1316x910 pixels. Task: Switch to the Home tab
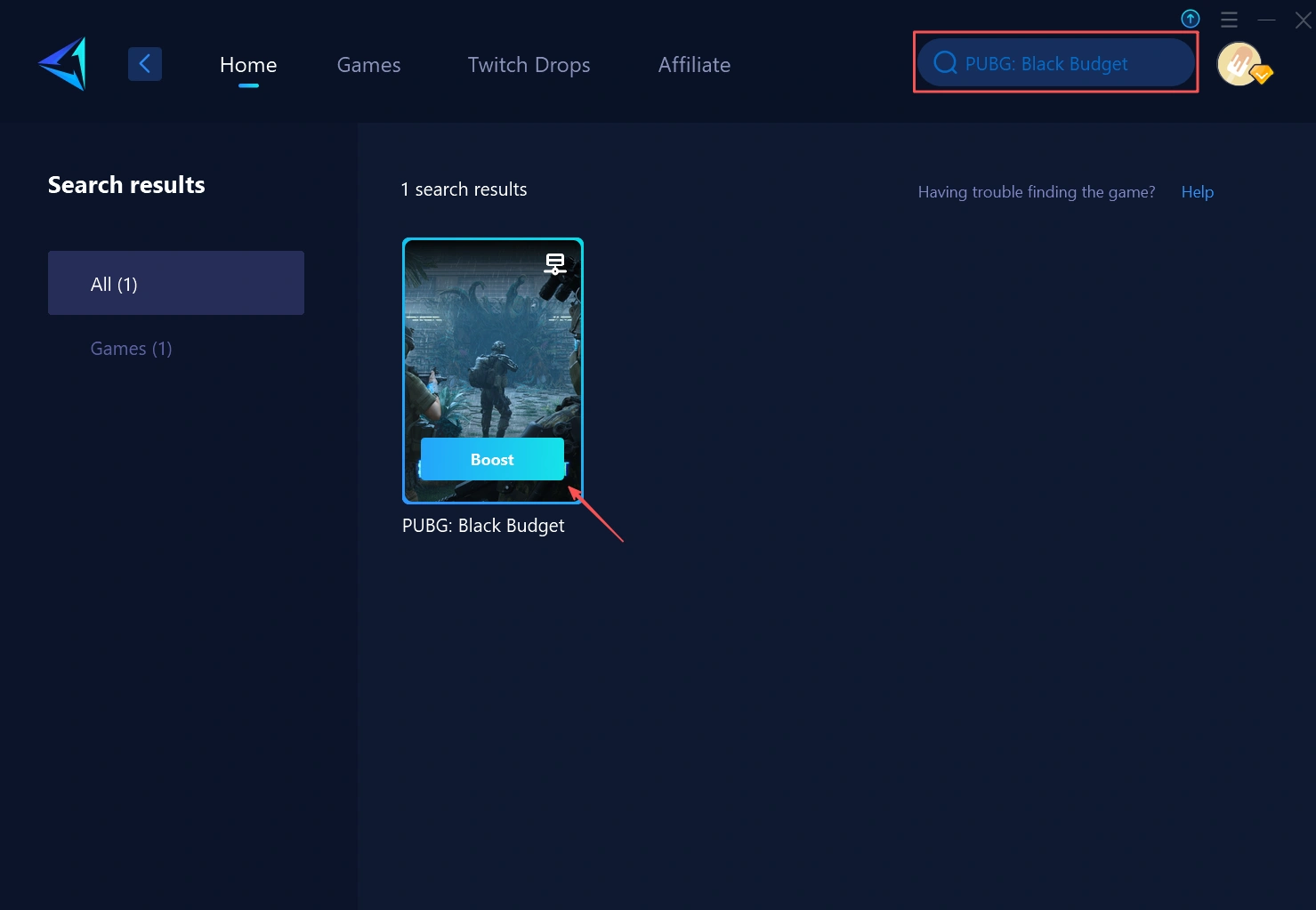248,65
